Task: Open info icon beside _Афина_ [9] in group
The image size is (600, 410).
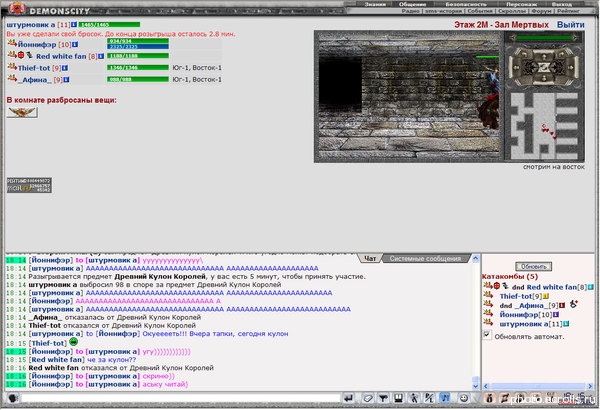Action: [66, 80]
